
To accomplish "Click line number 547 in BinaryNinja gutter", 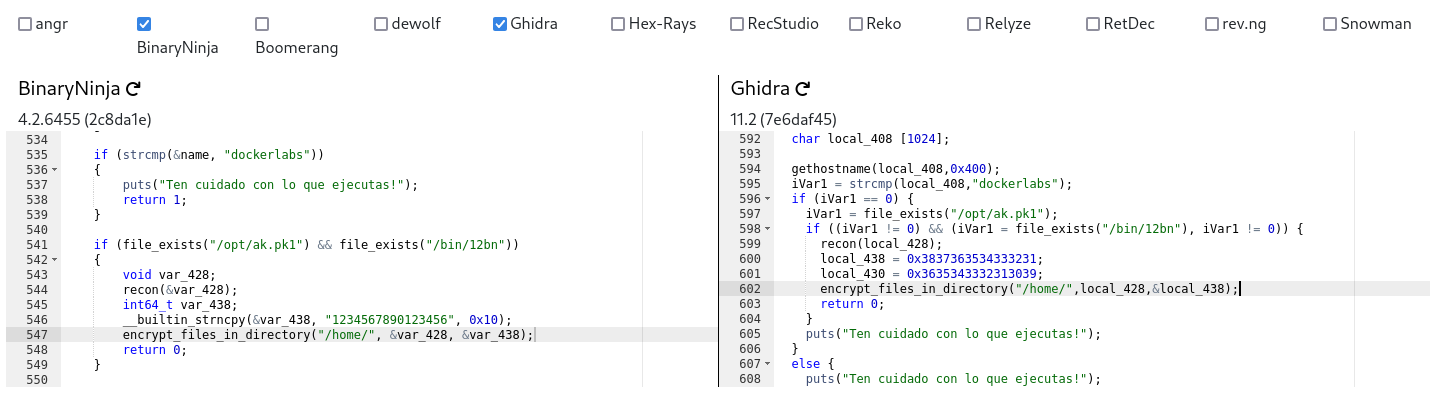I will click(x=37, y=335).
